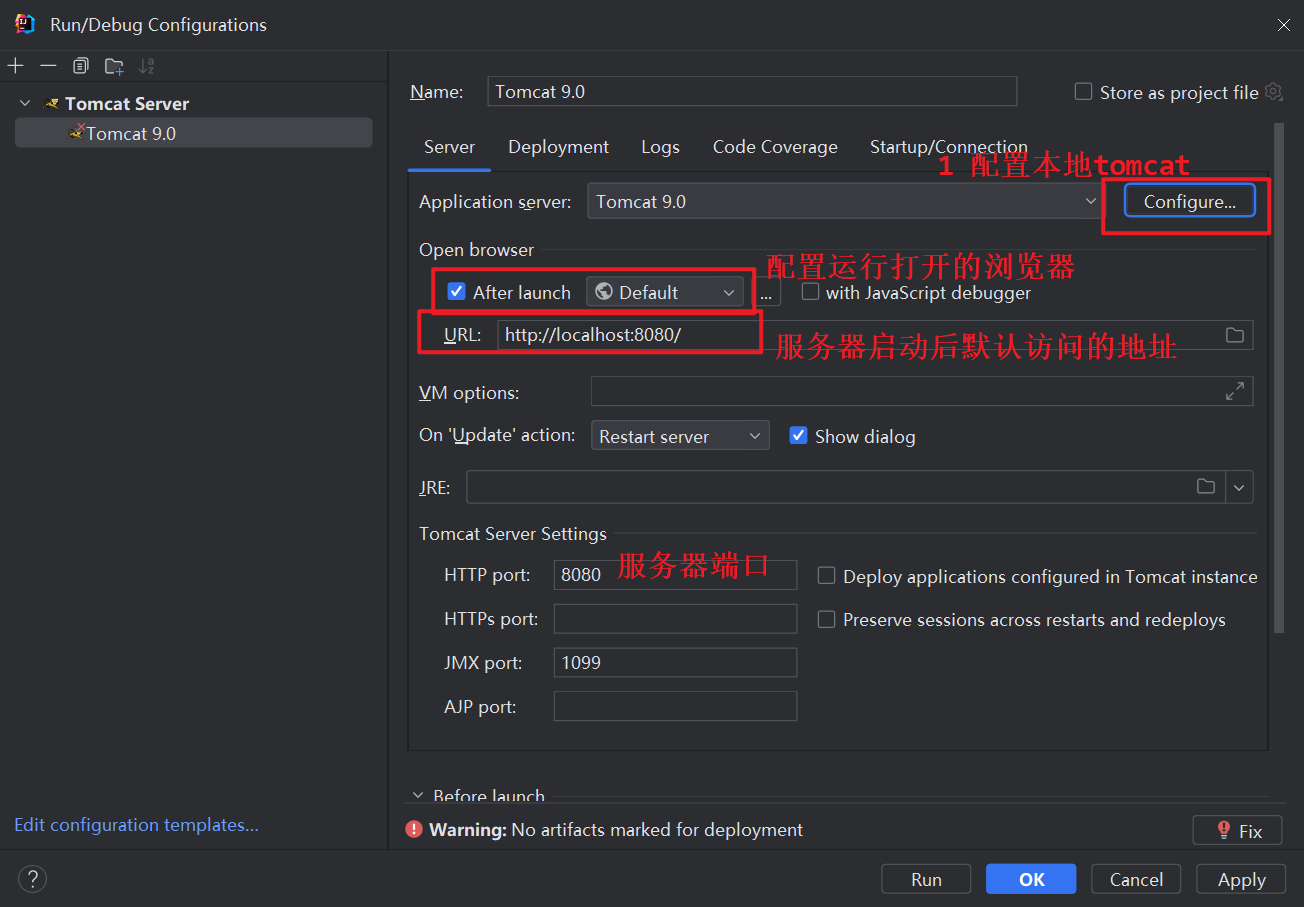
Task: Click the Tomcat 9.0 item icon in tree
Action: 76,132
